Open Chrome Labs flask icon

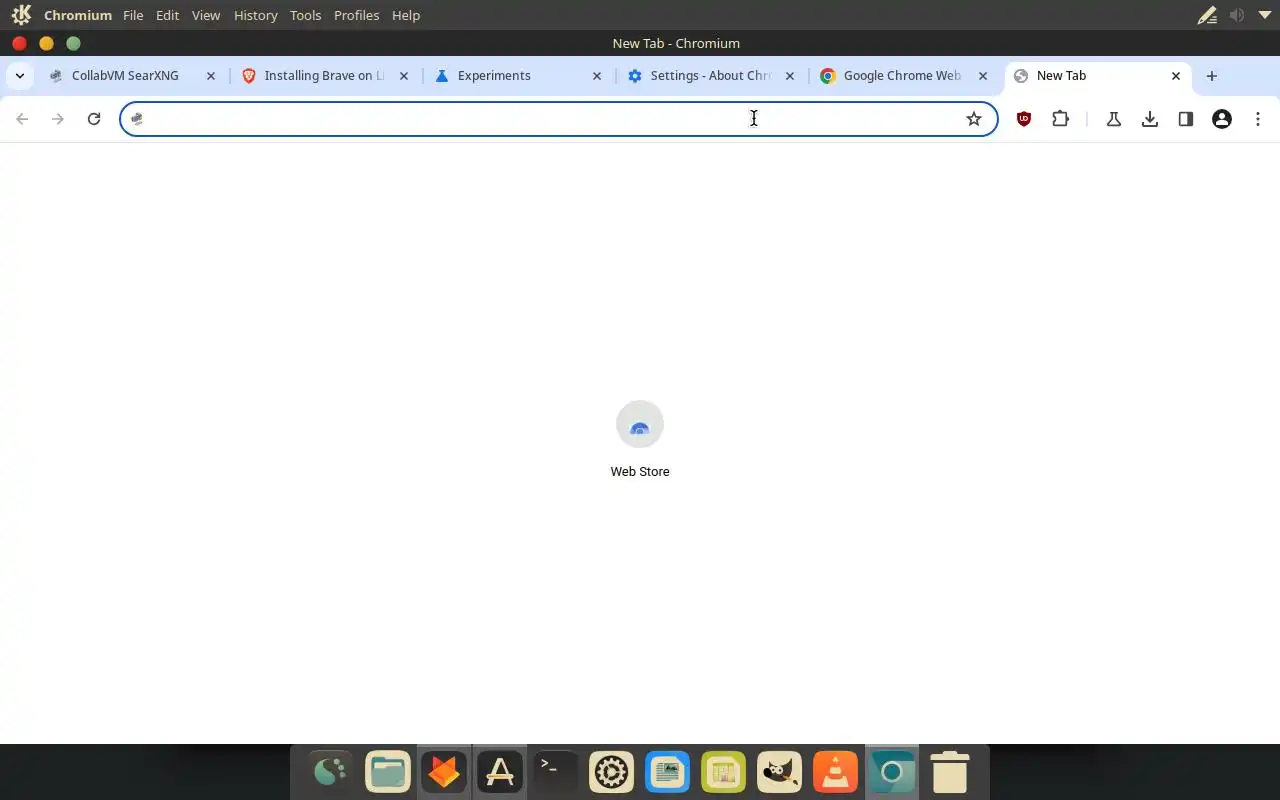pos(1113,119)
